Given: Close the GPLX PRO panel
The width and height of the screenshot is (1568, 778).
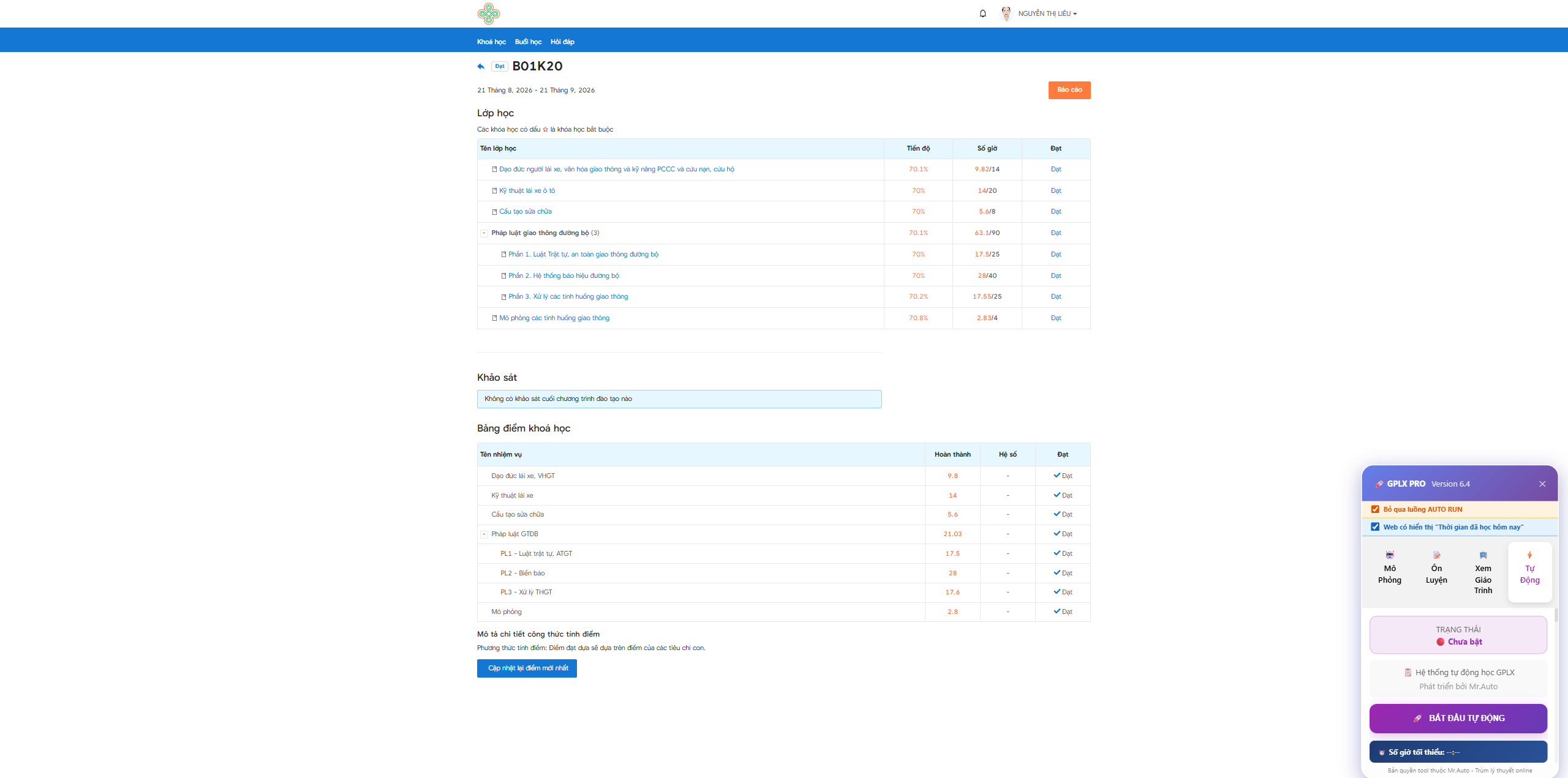Looking at the screenshot, I should pyautogui.click(x=1542, y=484).
